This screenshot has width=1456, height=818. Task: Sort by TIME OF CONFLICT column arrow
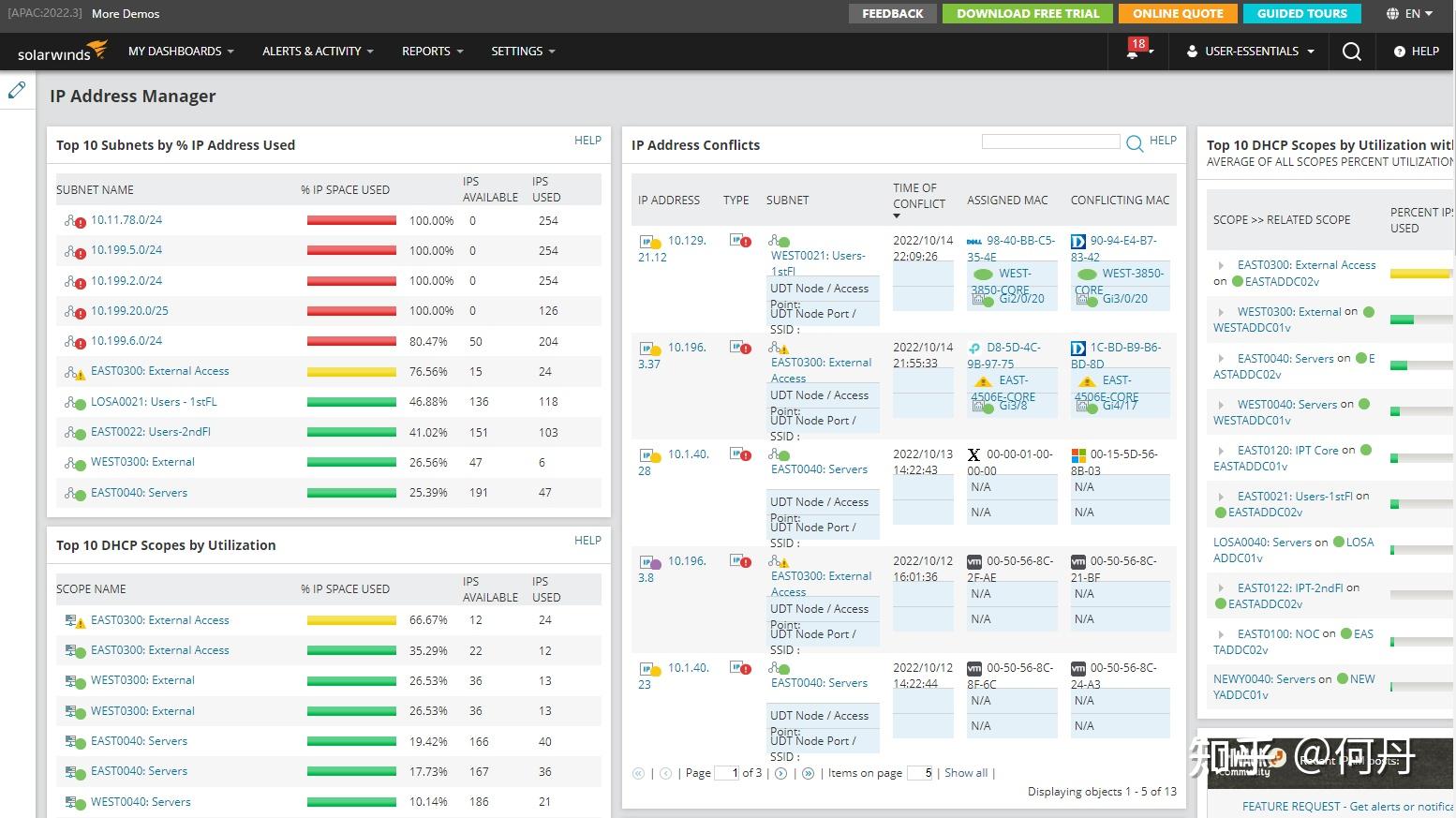pos(897,217)
